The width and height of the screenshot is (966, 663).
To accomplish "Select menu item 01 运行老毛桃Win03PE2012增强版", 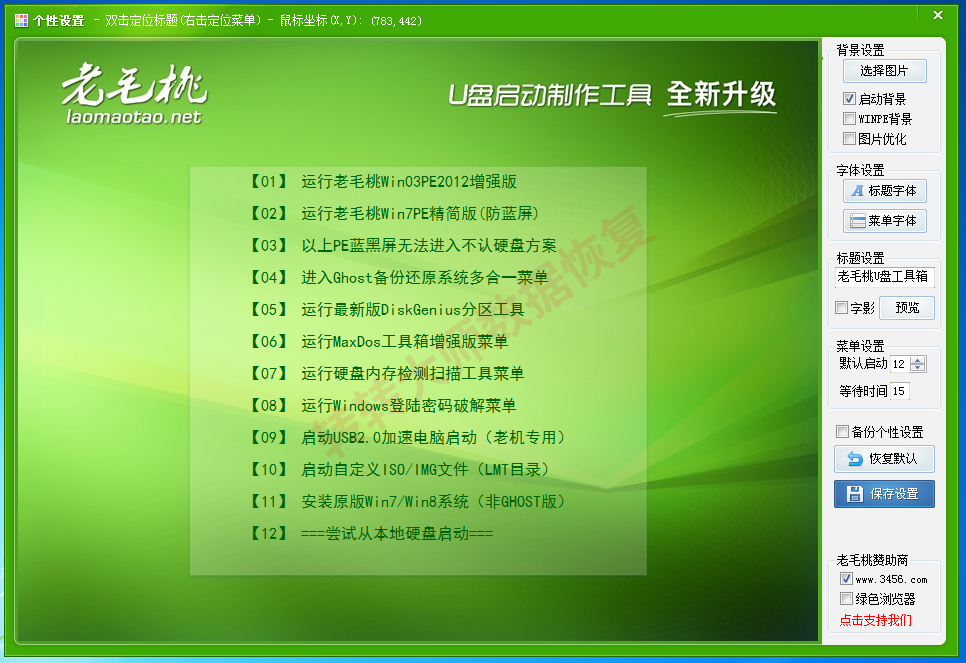I will click(x=382, y=181).
